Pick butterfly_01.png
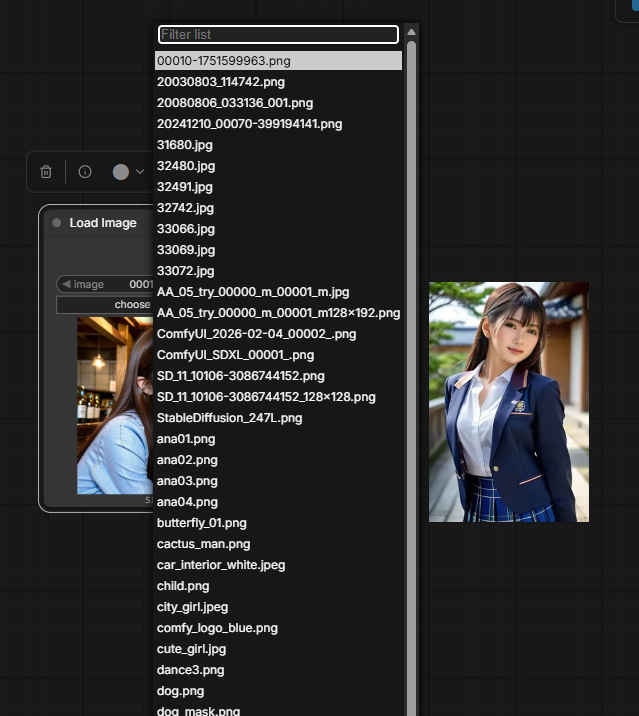This screenshot has width=639, height=716. point(278,523)
